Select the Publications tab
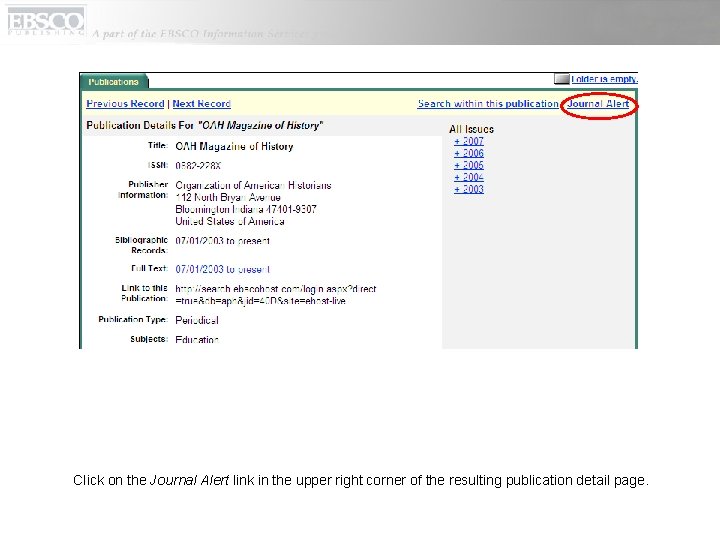 click(x=113, y=82)
